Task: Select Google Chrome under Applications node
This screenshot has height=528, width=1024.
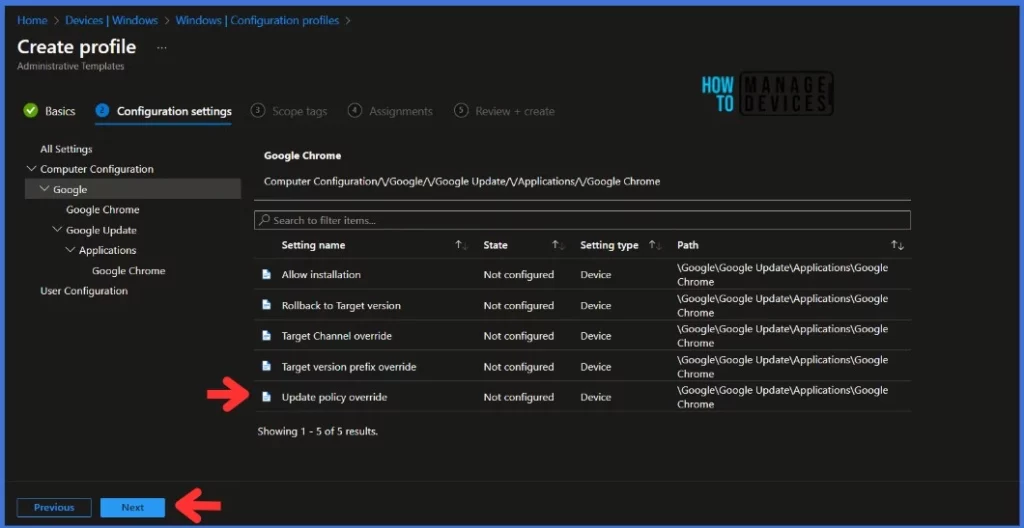Action: pos(129,271)
